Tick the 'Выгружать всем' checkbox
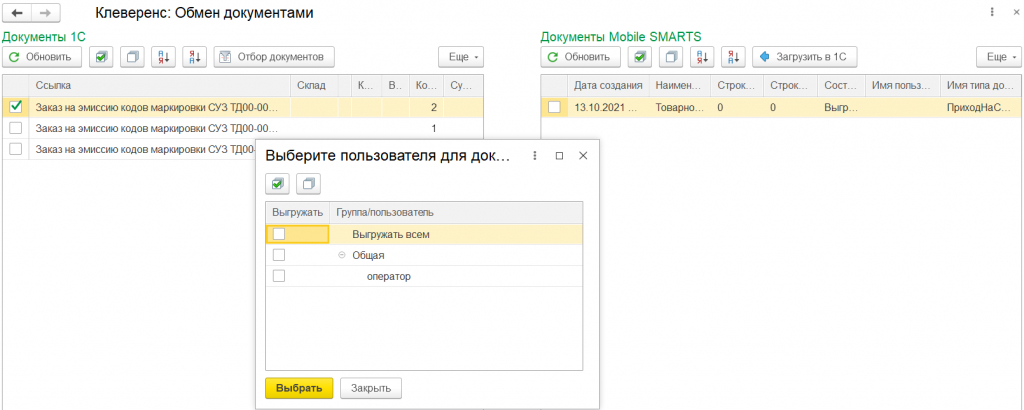This screenshot has width=1024, height=410. (279, 234)
